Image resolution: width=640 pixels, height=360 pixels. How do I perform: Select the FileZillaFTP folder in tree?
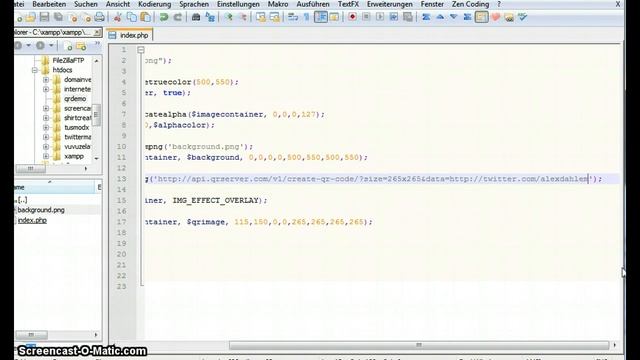point(68,60)
